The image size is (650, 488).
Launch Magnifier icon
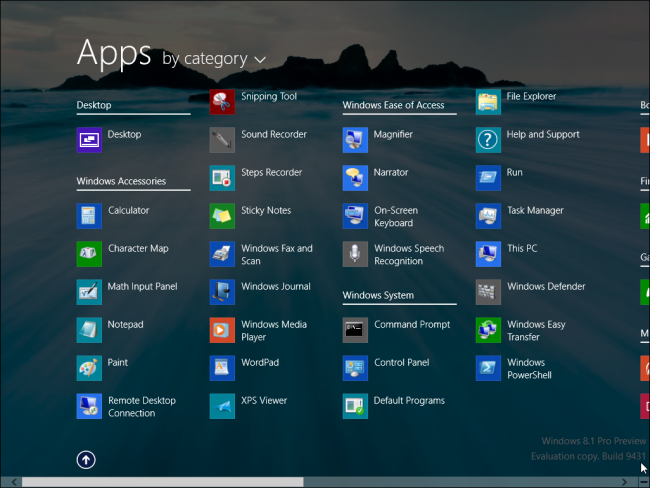click(x=355, y=140)
